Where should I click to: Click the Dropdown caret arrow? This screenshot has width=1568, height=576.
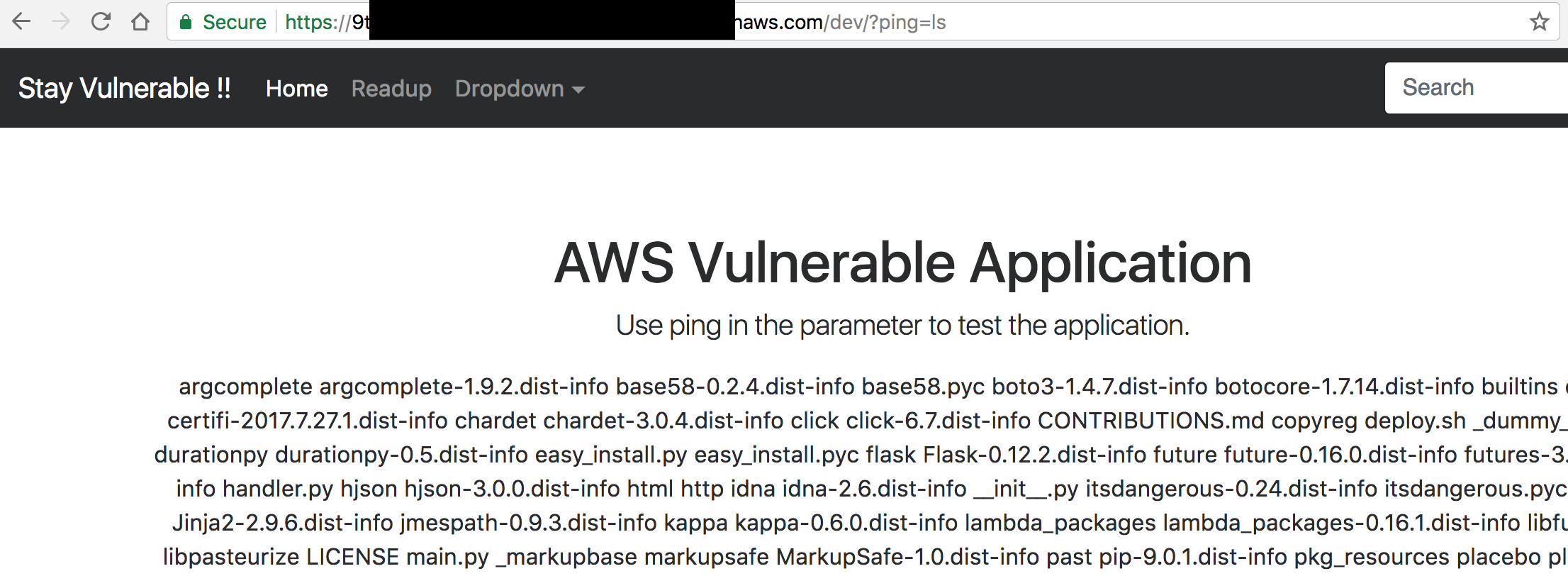tap(578, 90)
